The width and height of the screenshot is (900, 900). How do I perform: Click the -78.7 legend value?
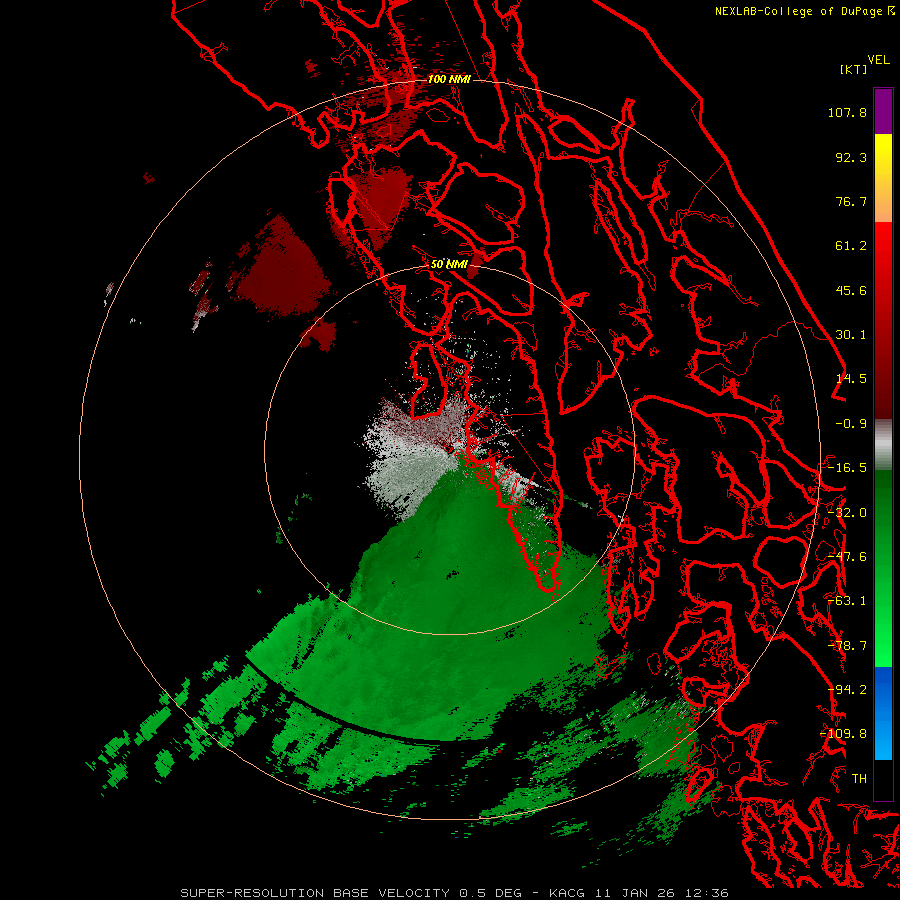847,646
